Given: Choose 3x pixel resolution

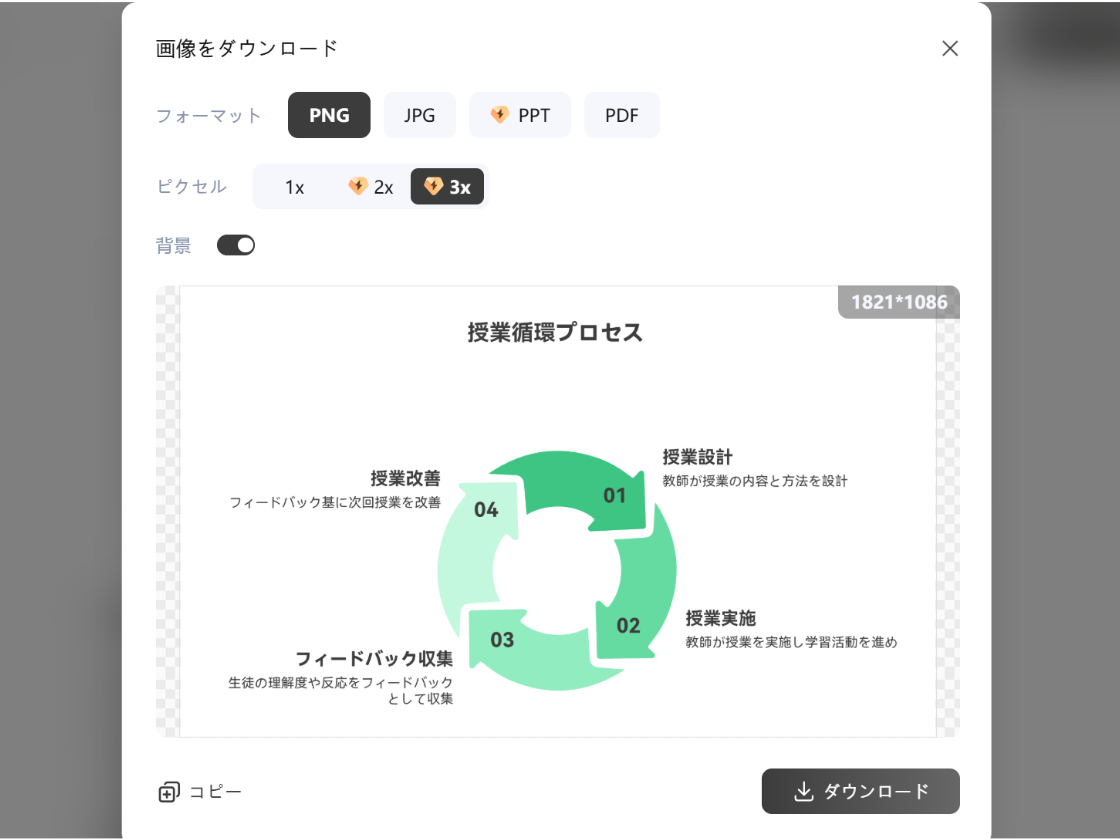Looking at the screenshot, I should [447, 186].
